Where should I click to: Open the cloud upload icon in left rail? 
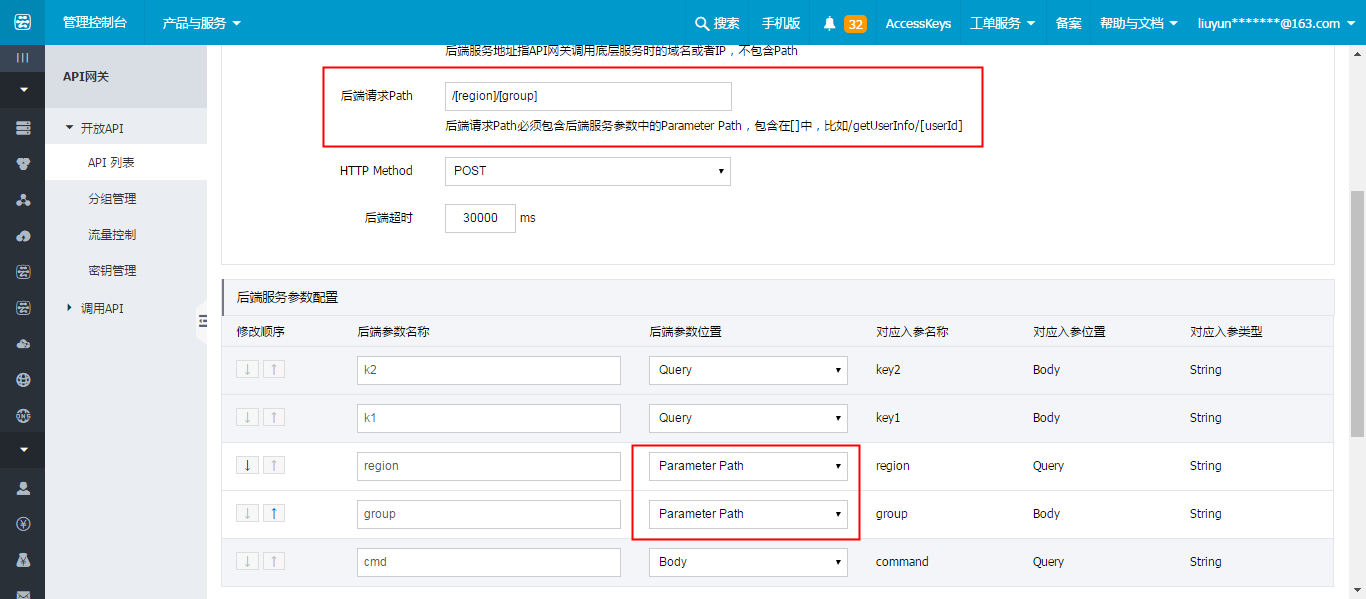coord(22,236)
